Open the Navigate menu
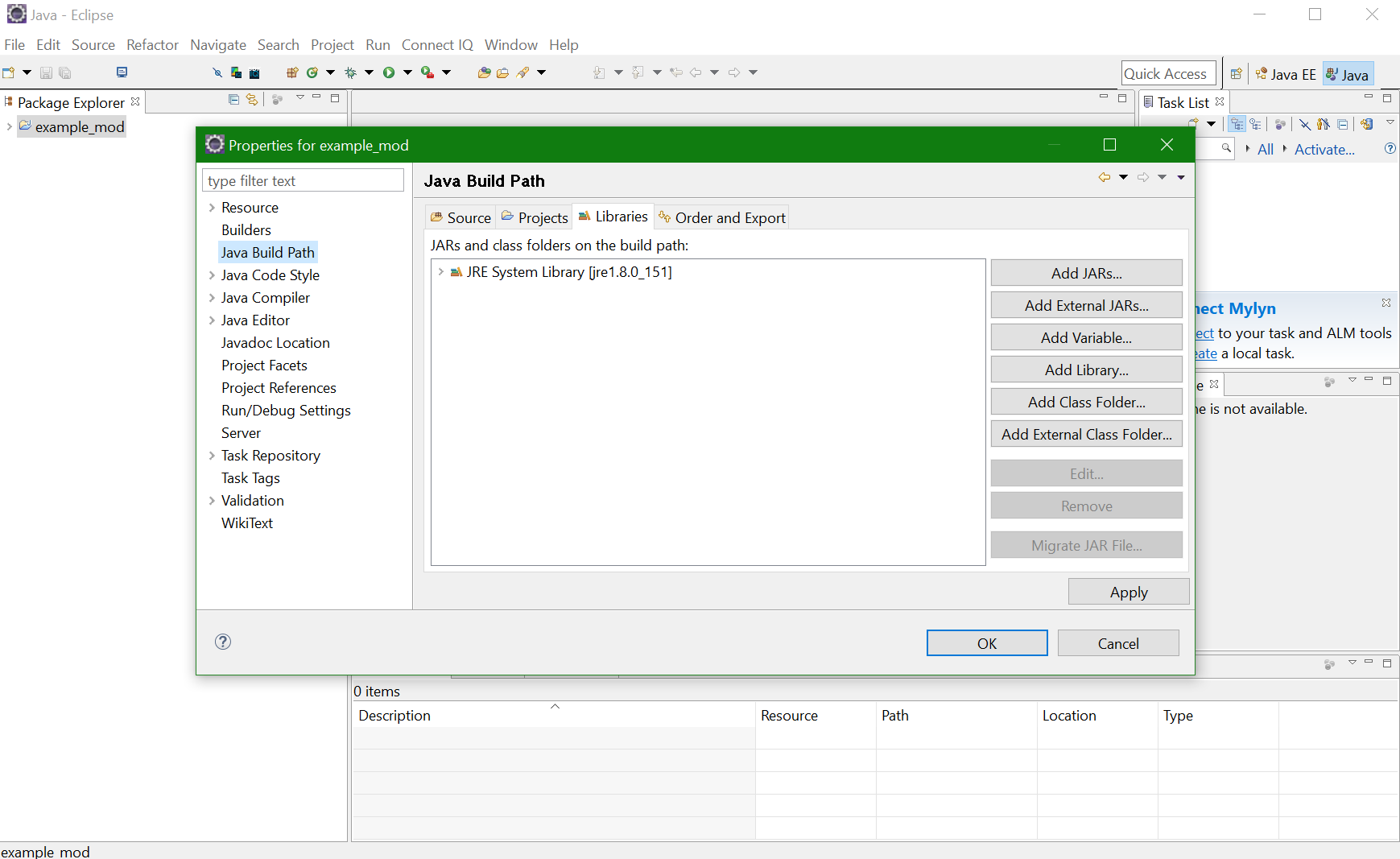The image size is (1400, 859). click(218, 45)
